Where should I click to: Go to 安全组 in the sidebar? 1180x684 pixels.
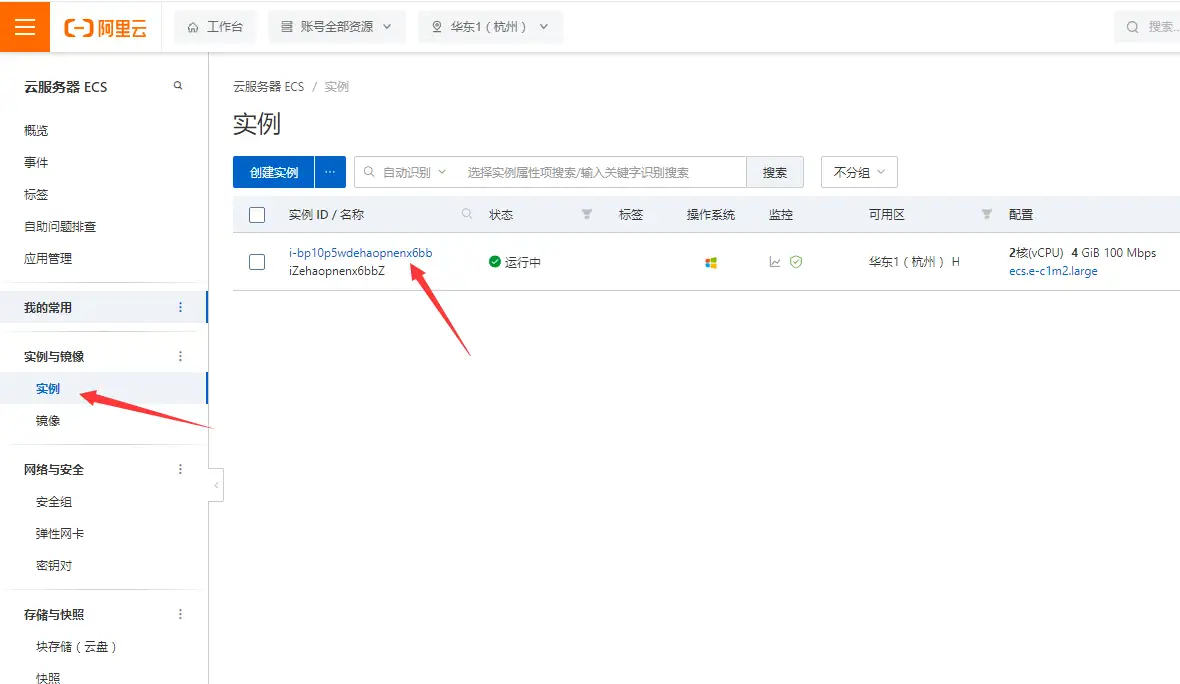54,502
